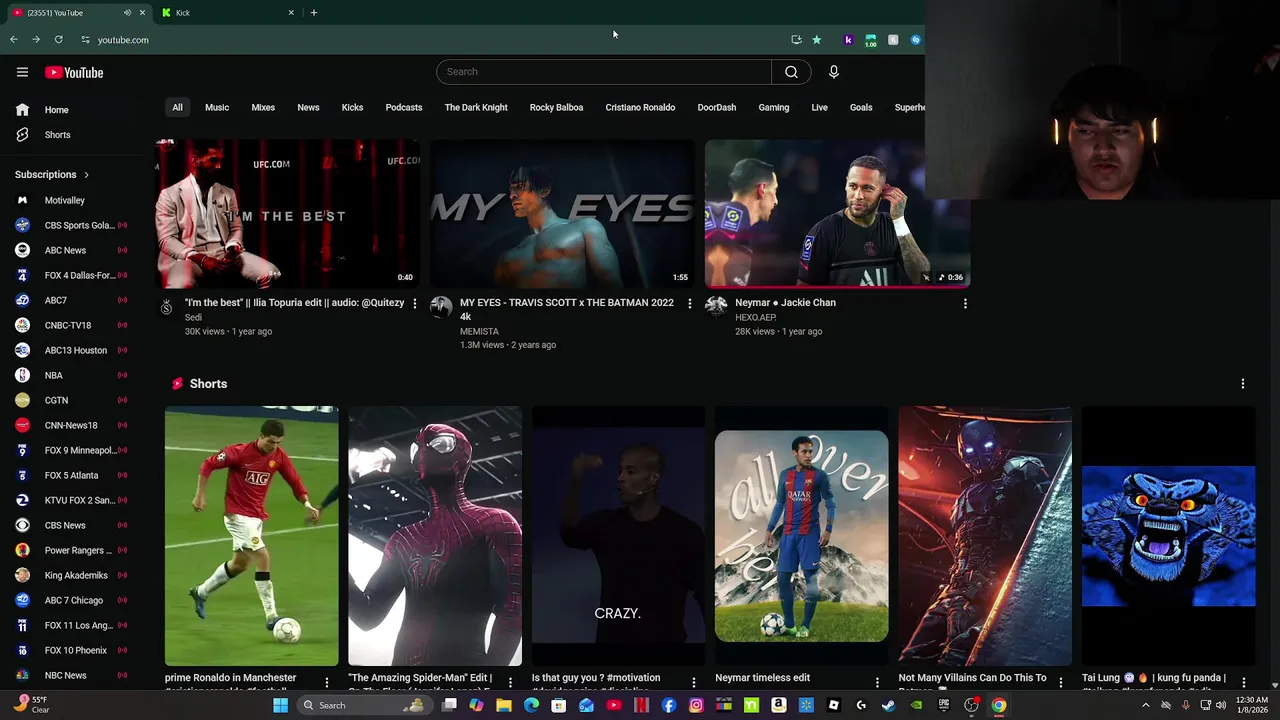Image resolution: width=1280 pixels, height=720 pixels.
Task: Click the YouTube search input field
Action: point(604,72)
